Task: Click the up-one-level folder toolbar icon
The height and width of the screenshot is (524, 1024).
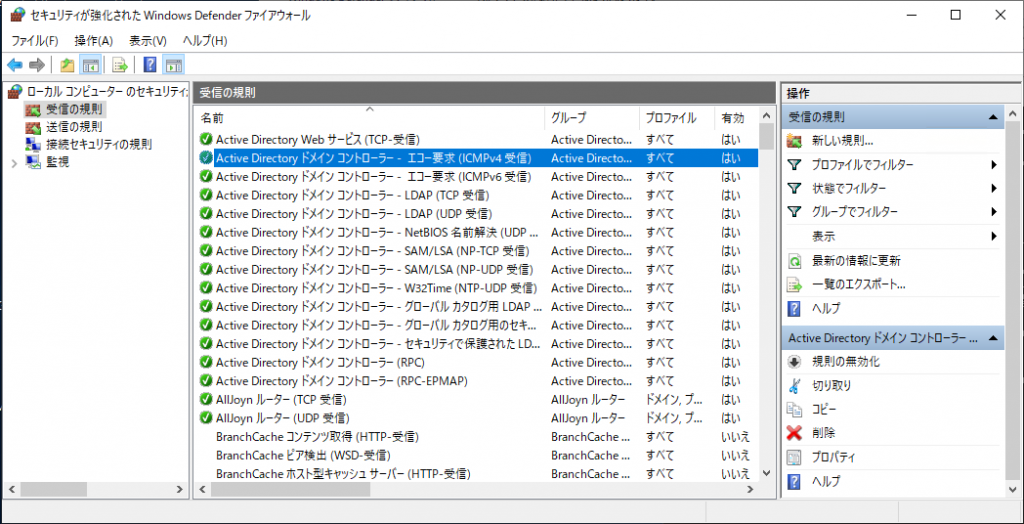Action: coord(67,65)
